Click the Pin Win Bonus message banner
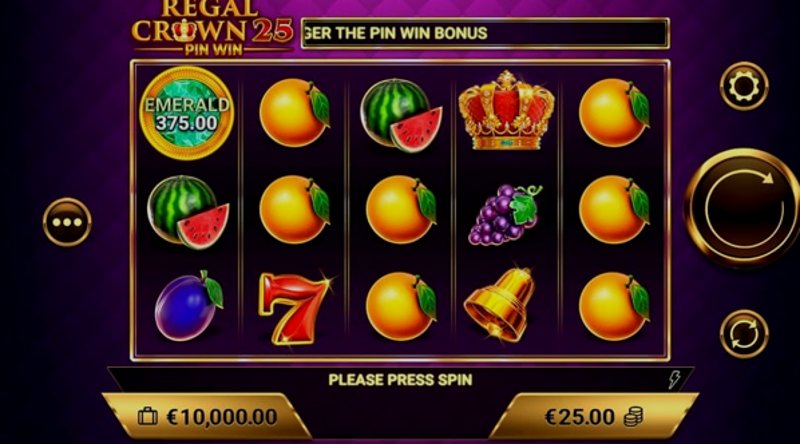 (x=485, y=33)
